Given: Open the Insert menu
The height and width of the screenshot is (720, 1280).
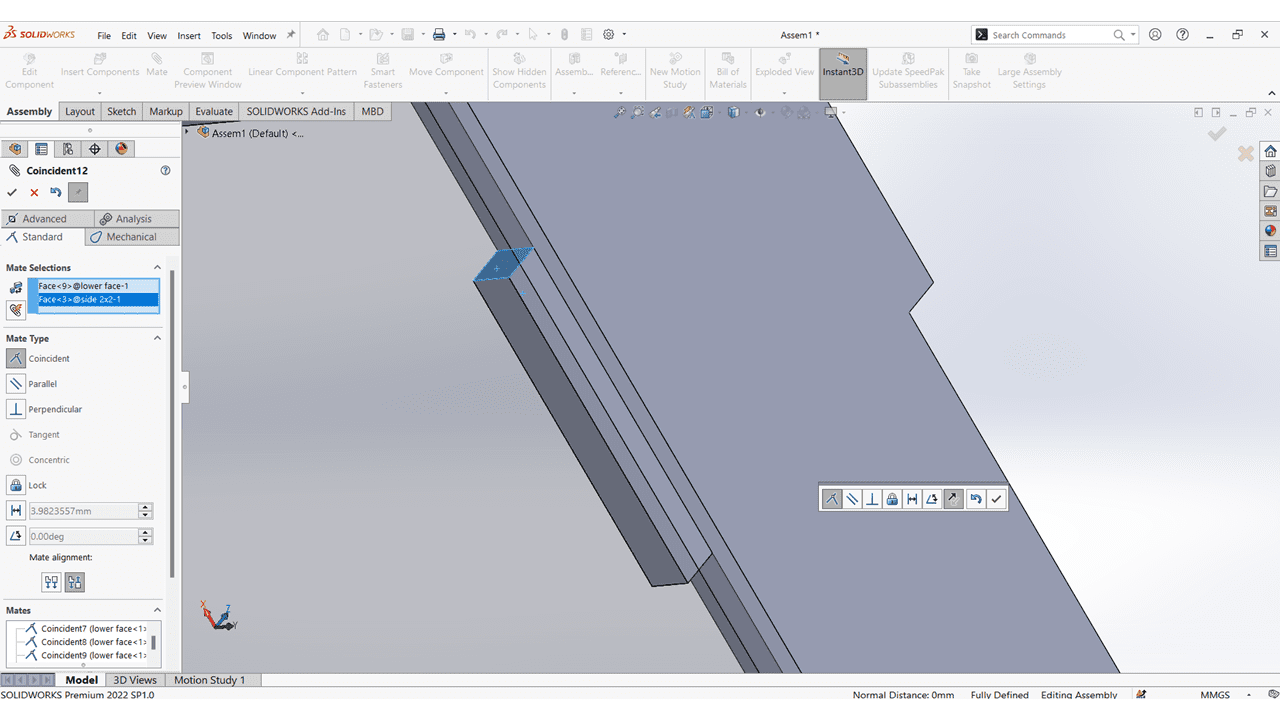Looking at the screenshot, I should (x=189, y=35).
